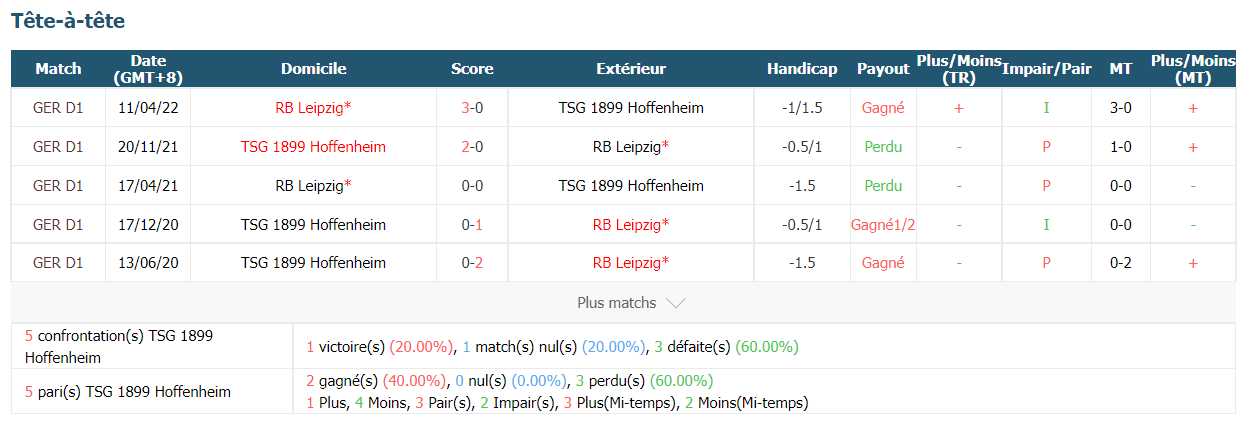Select the 0-0 score of 17/04/21
The width and height of the screenshot is (1244, 423).
click(472, 186)
